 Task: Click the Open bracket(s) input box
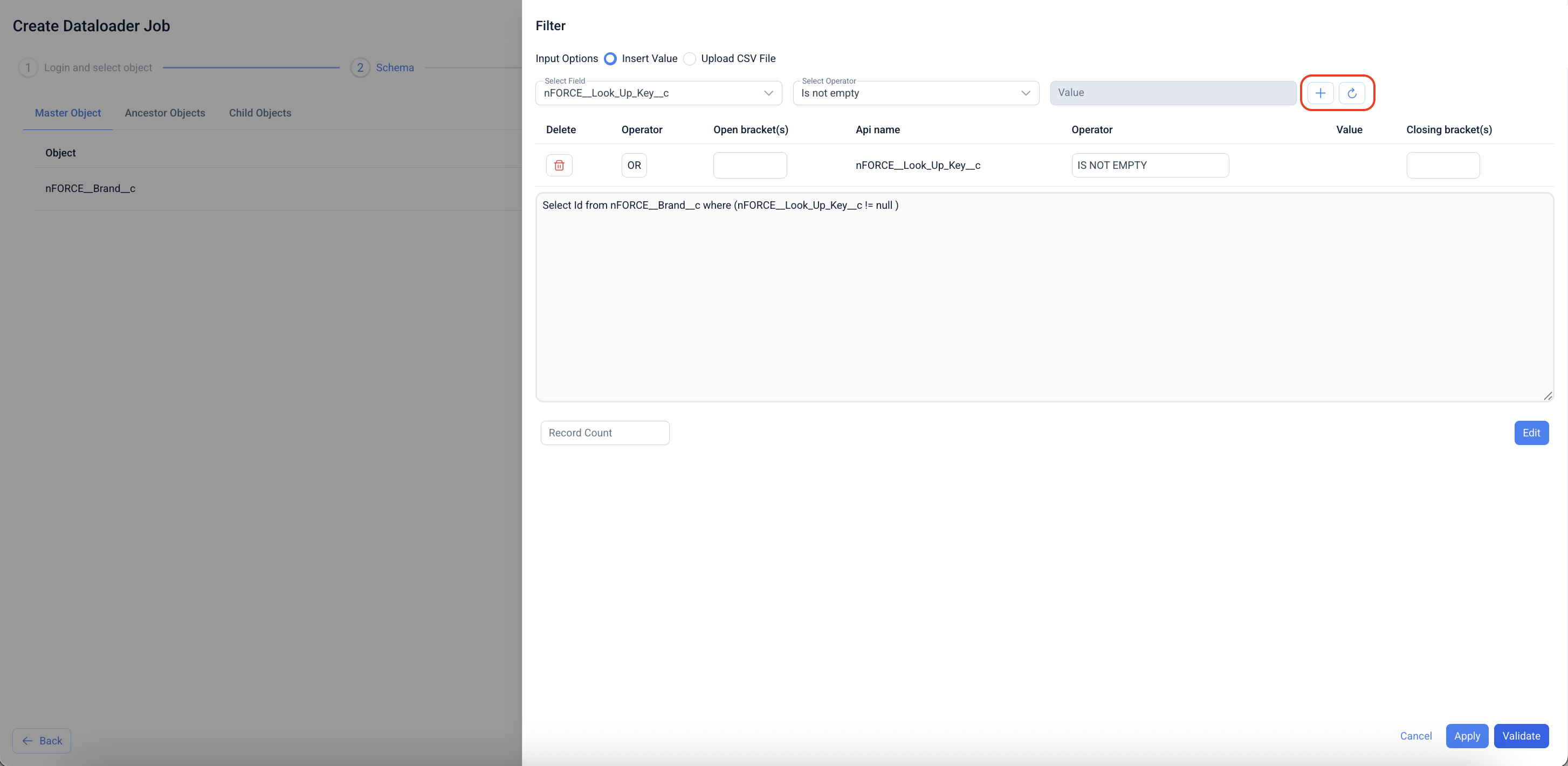coord(749,165)
